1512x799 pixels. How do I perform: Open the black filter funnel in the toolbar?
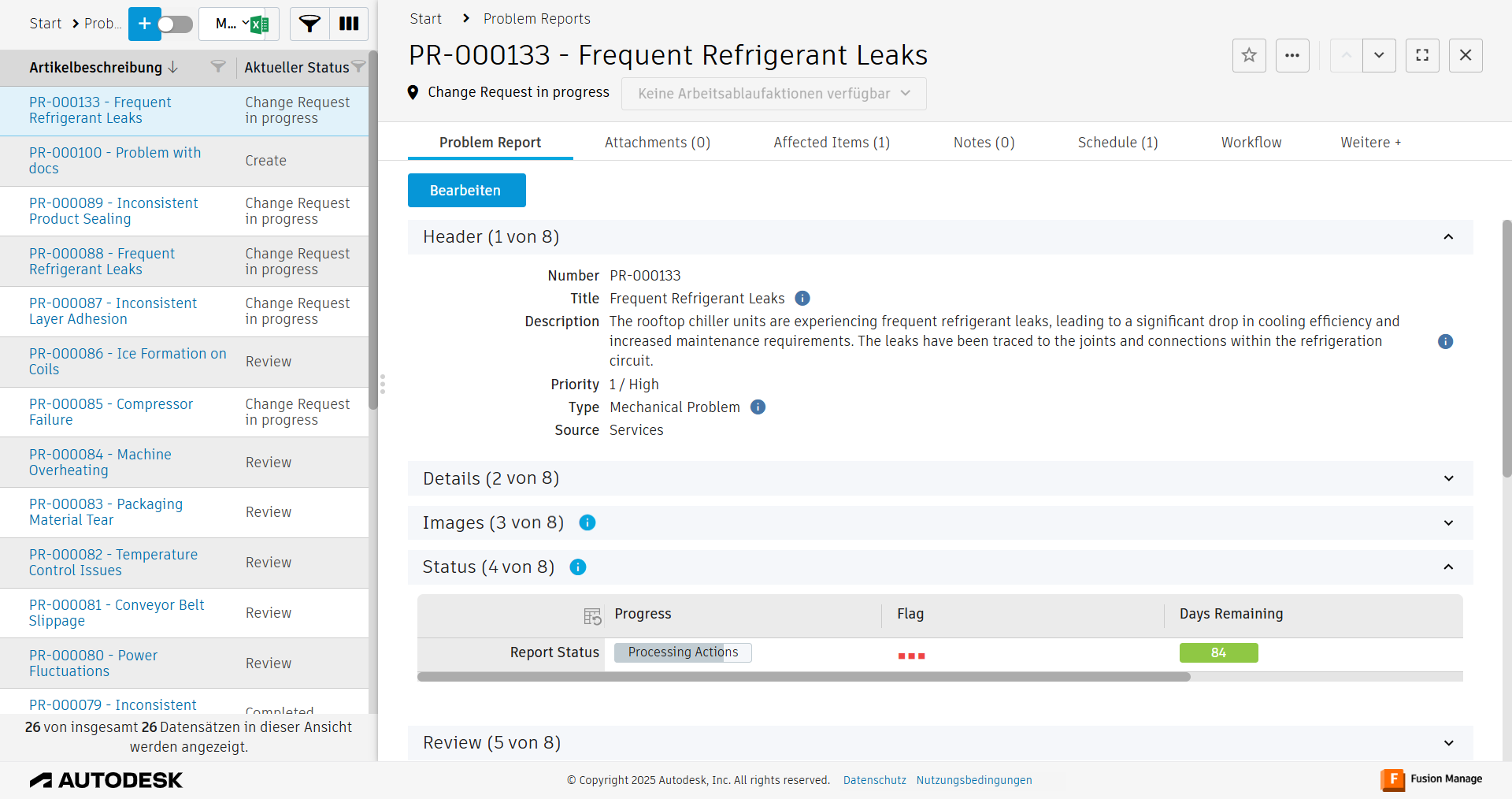point(309,24)
